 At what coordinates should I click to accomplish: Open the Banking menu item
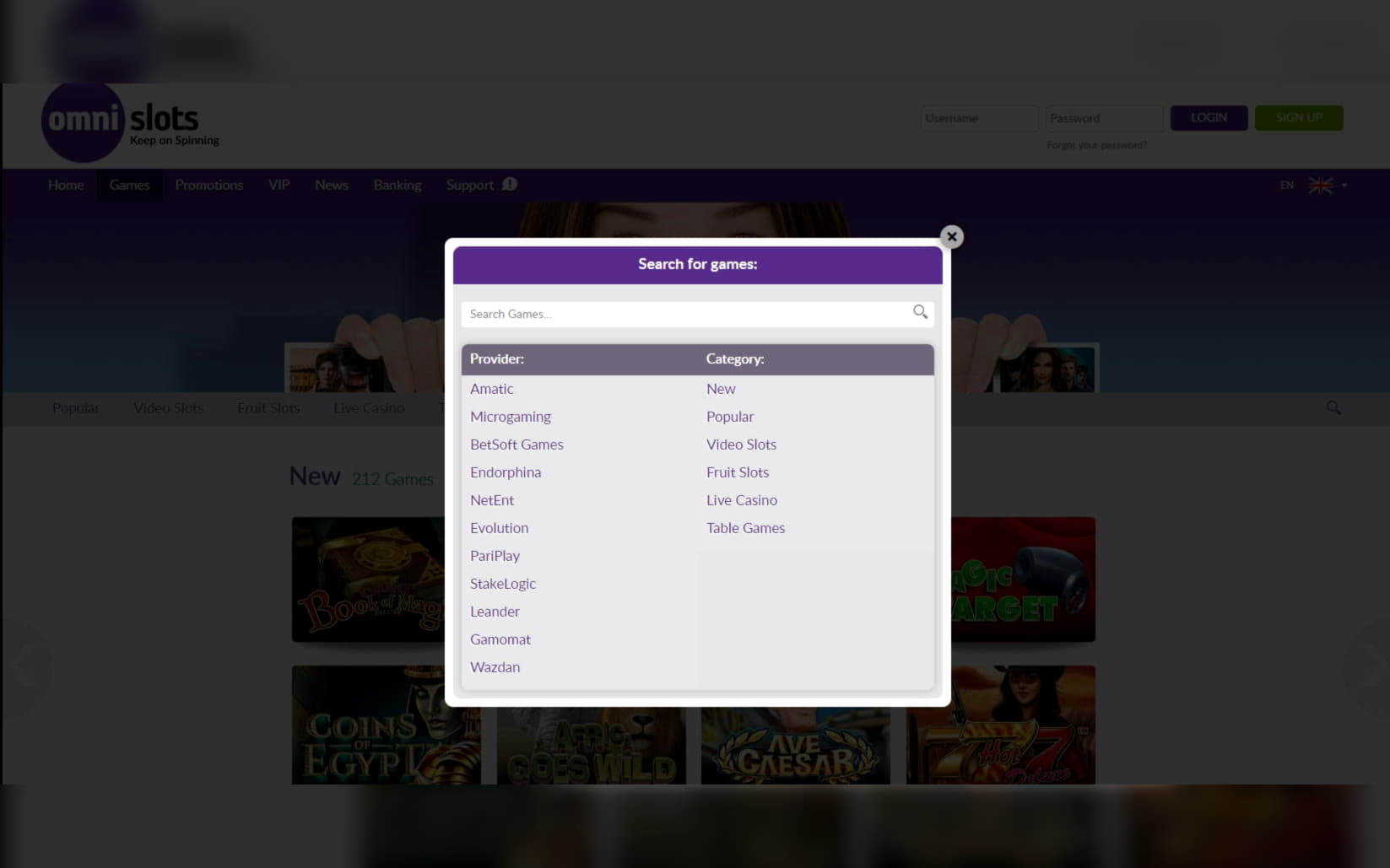(398, 185)
